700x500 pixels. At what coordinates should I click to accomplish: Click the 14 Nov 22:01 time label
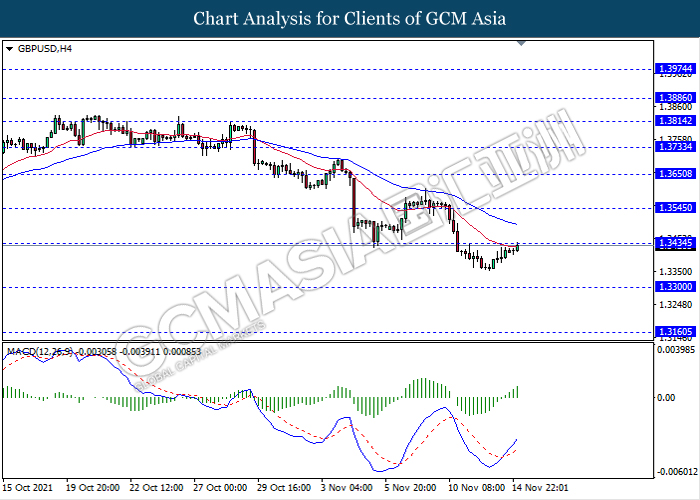click(541, 488)
